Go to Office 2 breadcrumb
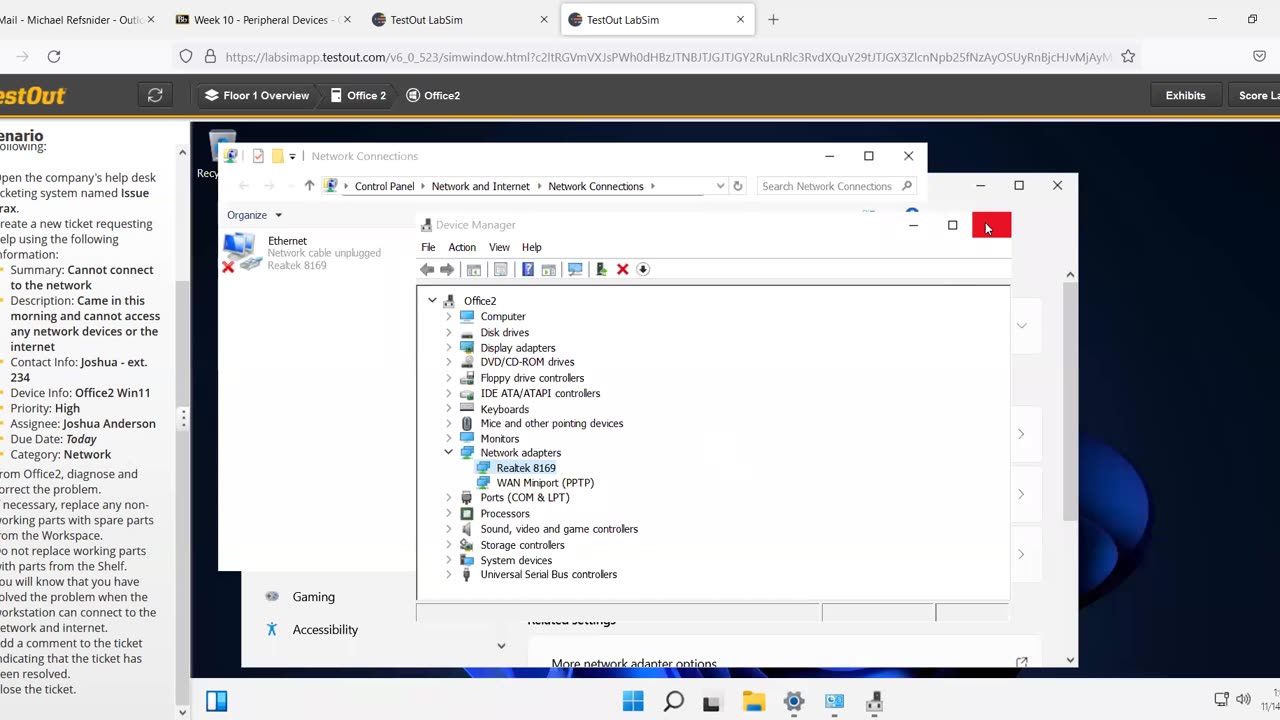 click(358, 95)
